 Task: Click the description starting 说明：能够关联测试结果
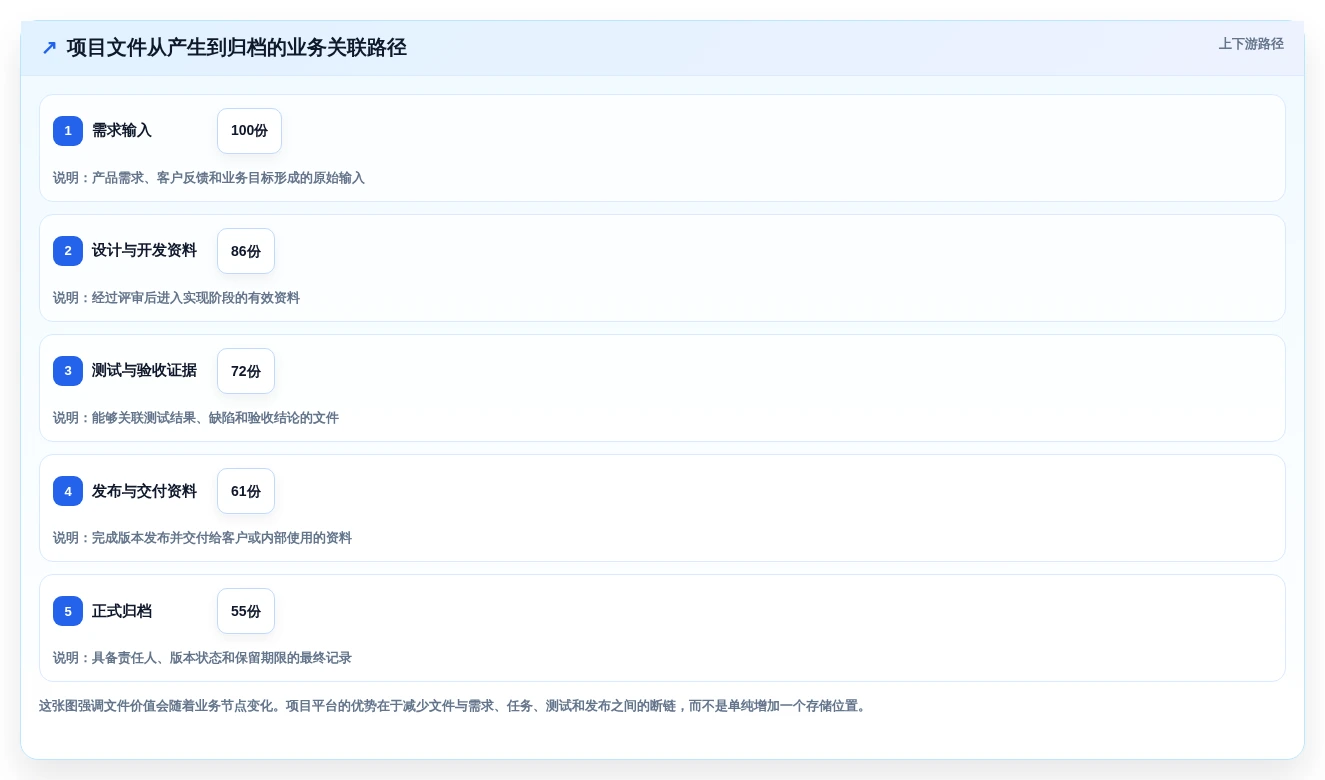pyautogui.click(x=196, y=418)
